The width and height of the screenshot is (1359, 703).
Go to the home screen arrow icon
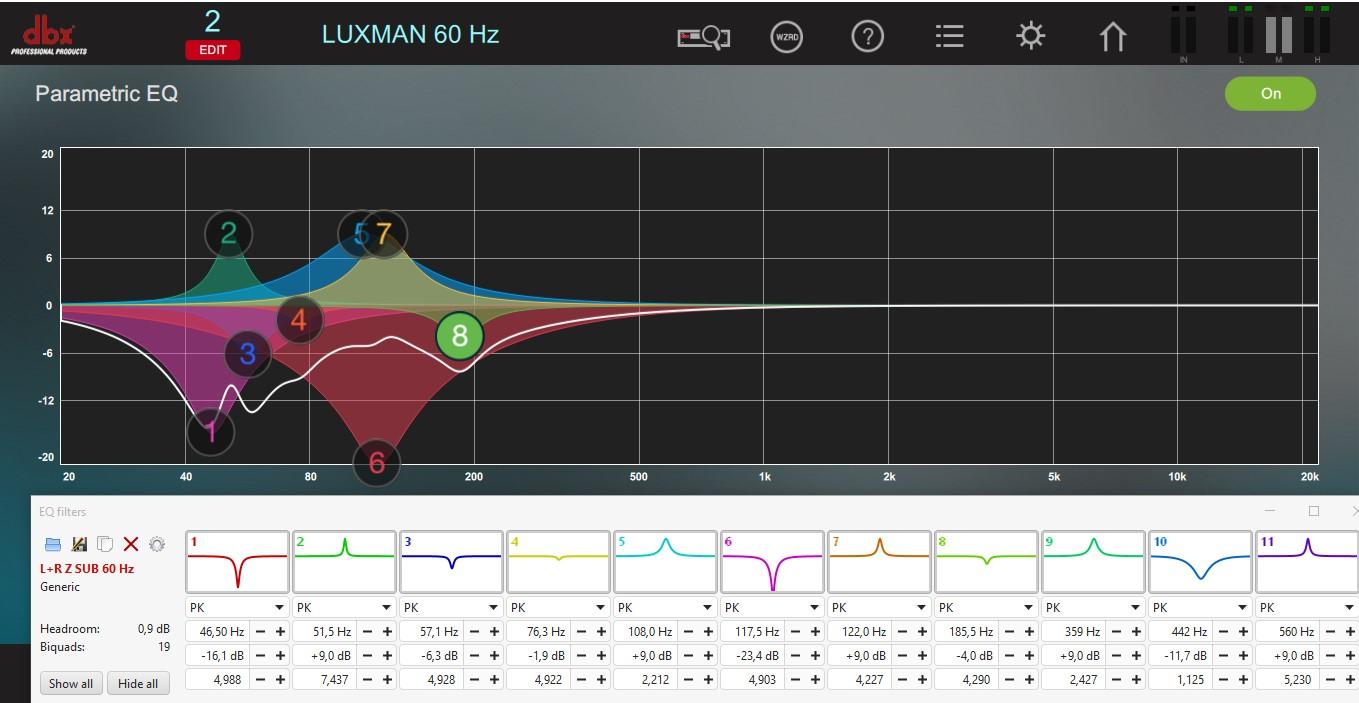click(x=1112, y=38)
